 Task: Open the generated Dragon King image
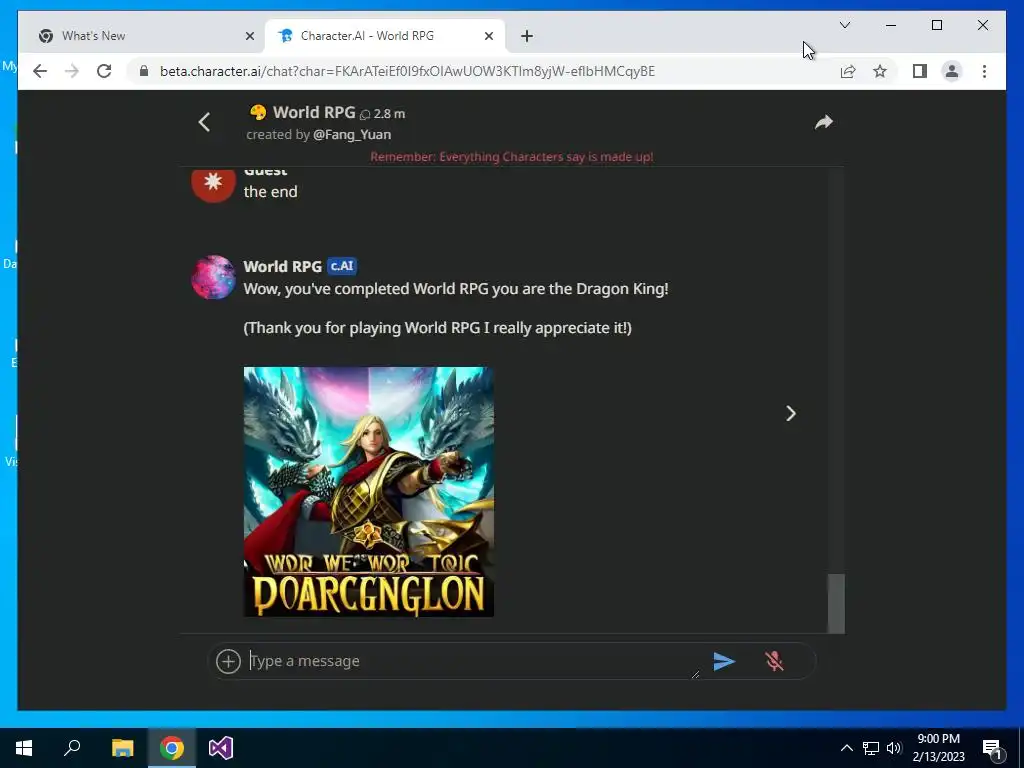(x=368, y=492)
